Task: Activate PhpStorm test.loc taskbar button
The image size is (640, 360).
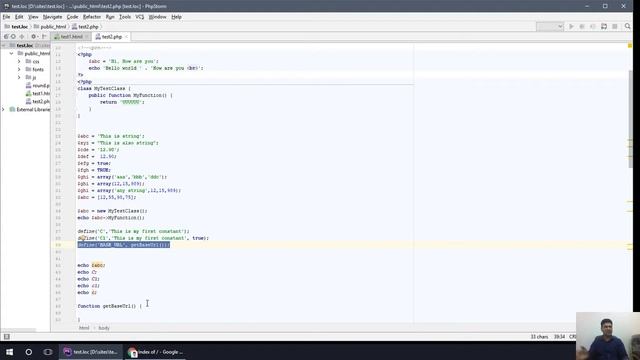Action: click(91, 352)
